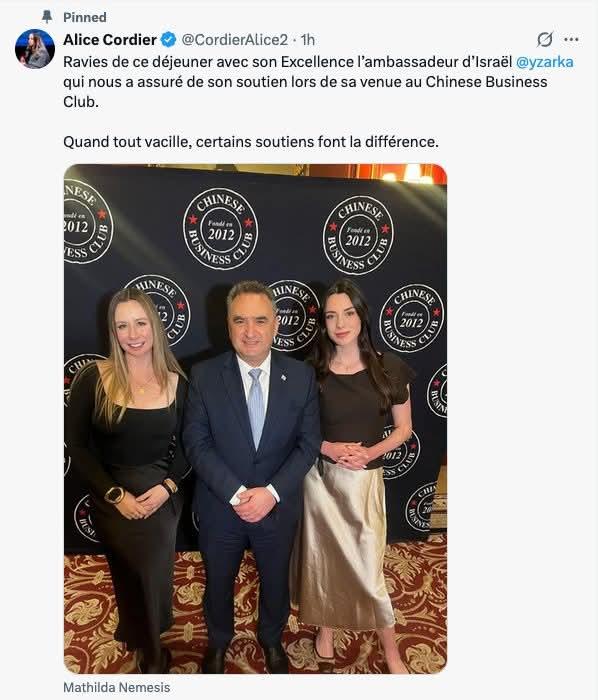Image resolution: width=598 pixels, height=700 pixels.
Task: Open the @yzarka mention link
Action: (x=544, y=62)
